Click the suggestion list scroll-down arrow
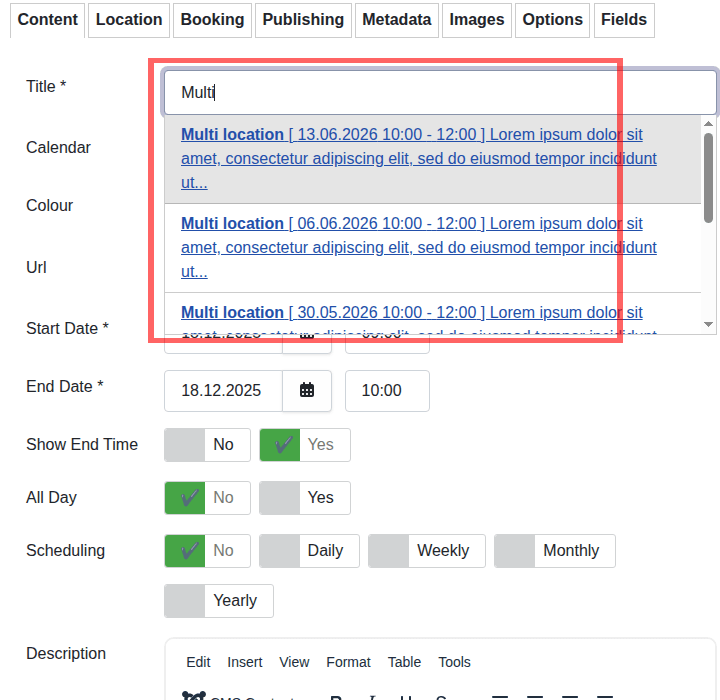This screenshot has width=720, height=700. pos(708,325)
